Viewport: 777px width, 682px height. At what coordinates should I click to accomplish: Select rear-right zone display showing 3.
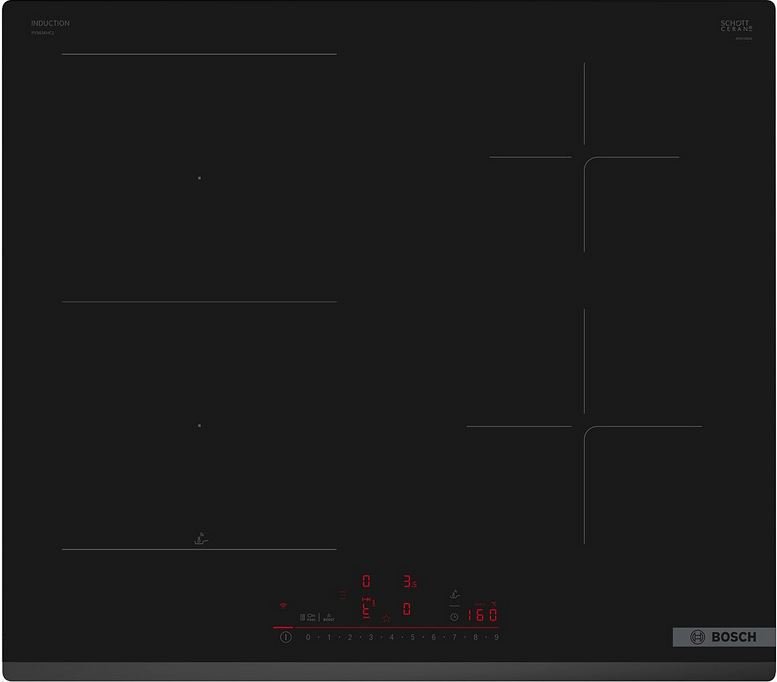(x=409, y=581)
